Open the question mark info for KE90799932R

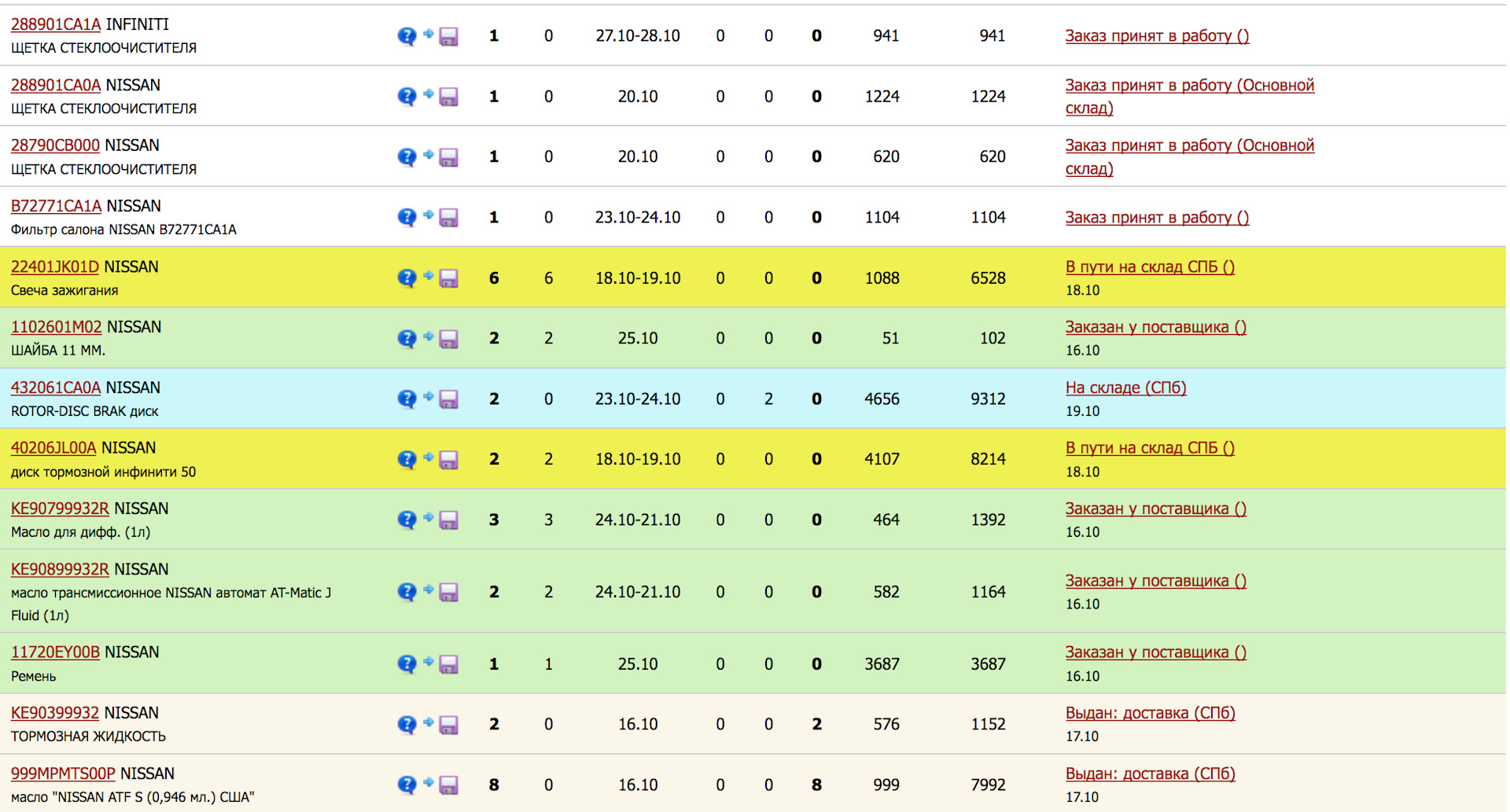click(407, 520)
